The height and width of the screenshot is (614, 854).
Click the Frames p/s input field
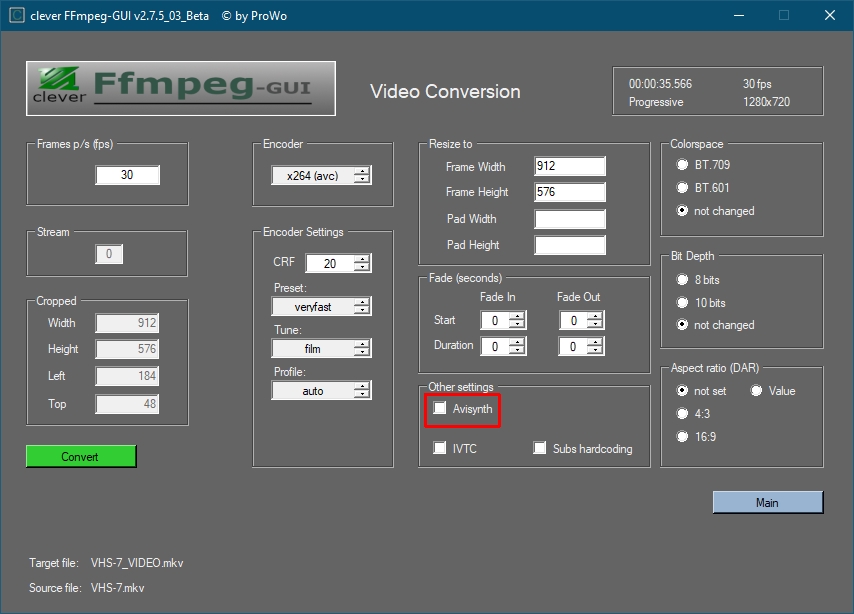coord(127,175)
